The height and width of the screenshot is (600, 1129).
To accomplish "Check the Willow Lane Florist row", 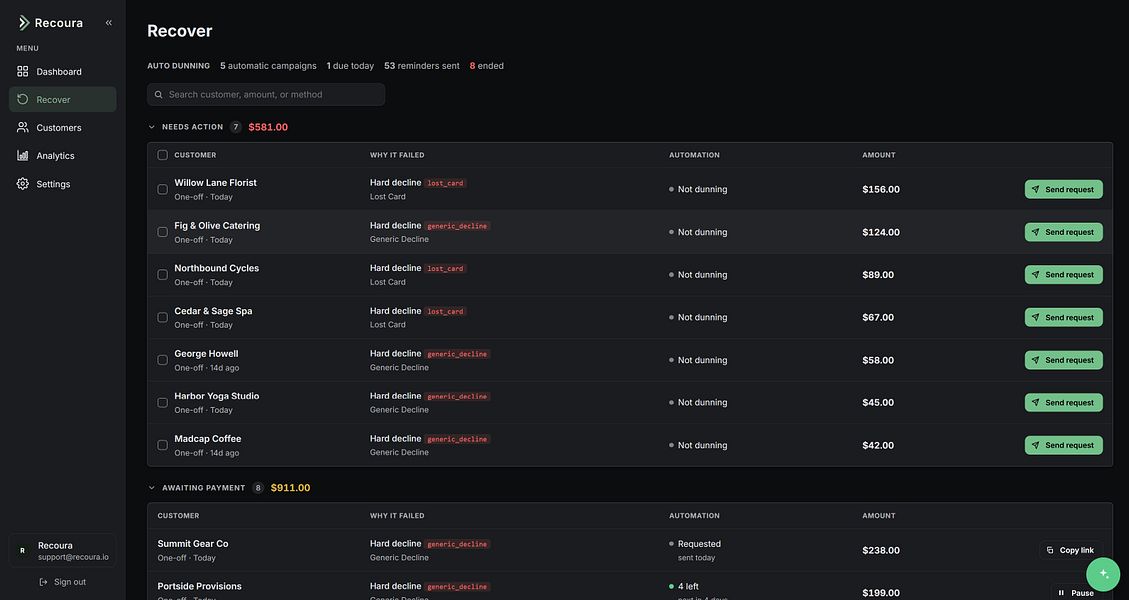I will pyautogui.click(x=163, y=189).
